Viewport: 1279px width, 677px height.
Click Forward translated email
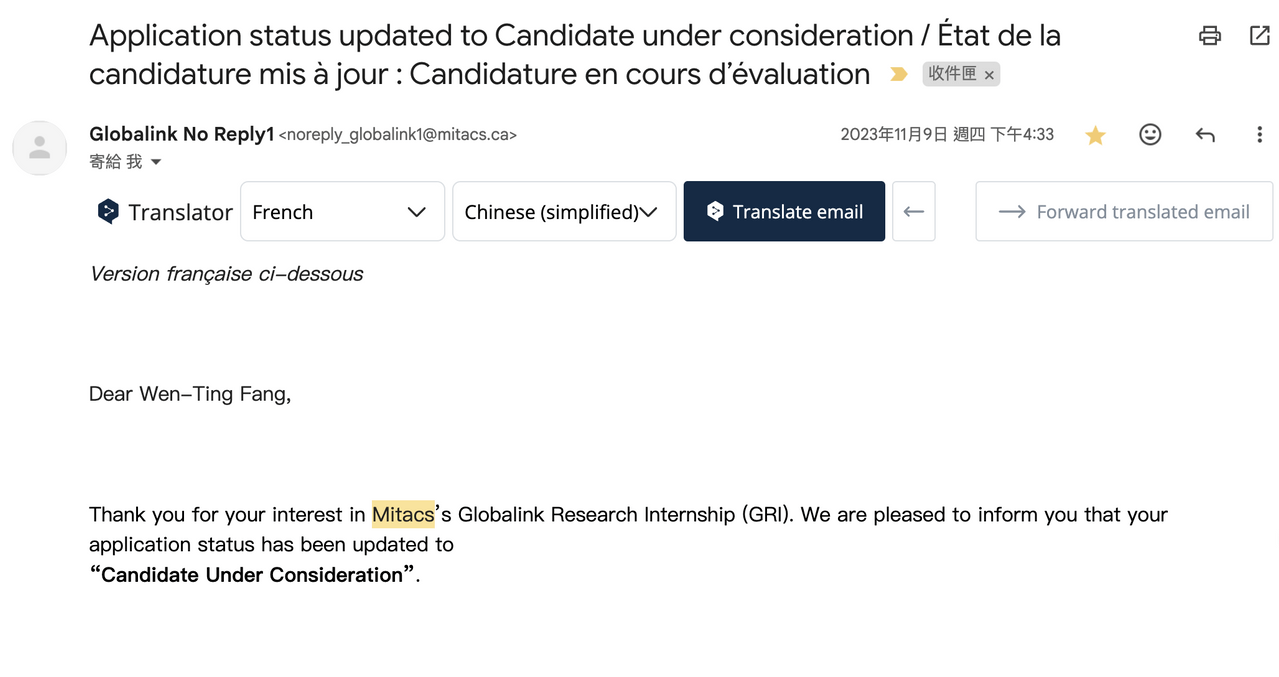click(1123, 211)
